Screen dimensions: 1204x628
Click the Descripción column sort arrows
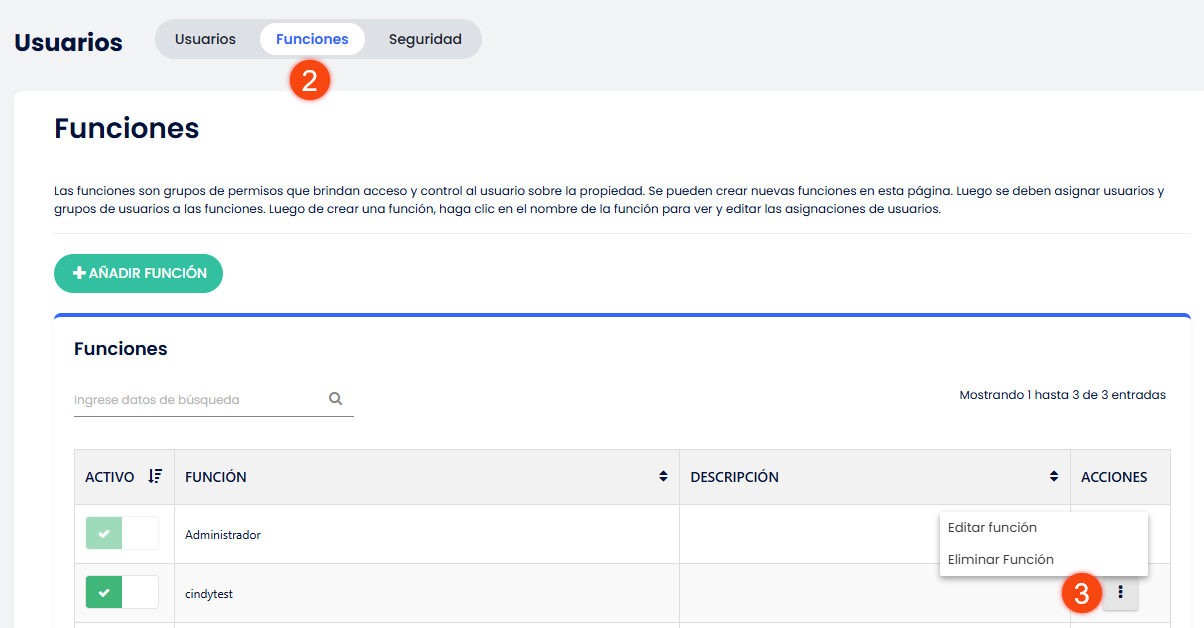point(1054,477)
